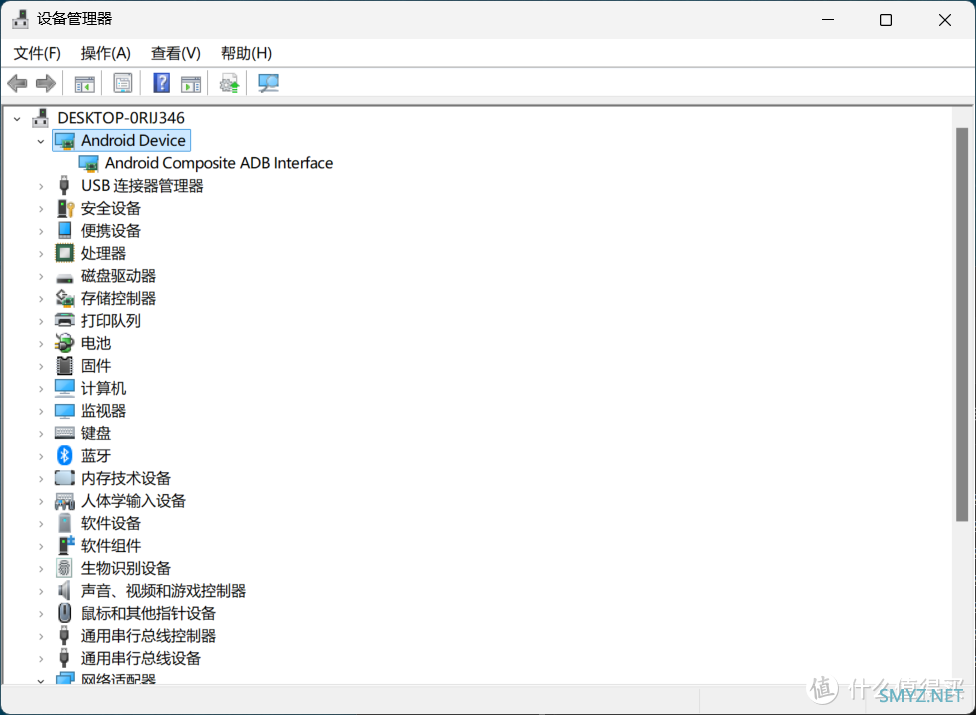Click the 鼠标和其他指针设备 mouse icon

coord(64,613)
